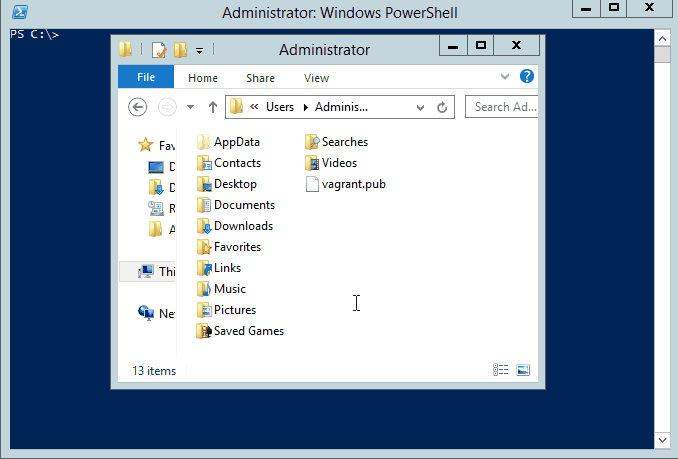This screenshot has width=678, height=459.
Task: Select Network in navigation pane
Action: (156, 313)
